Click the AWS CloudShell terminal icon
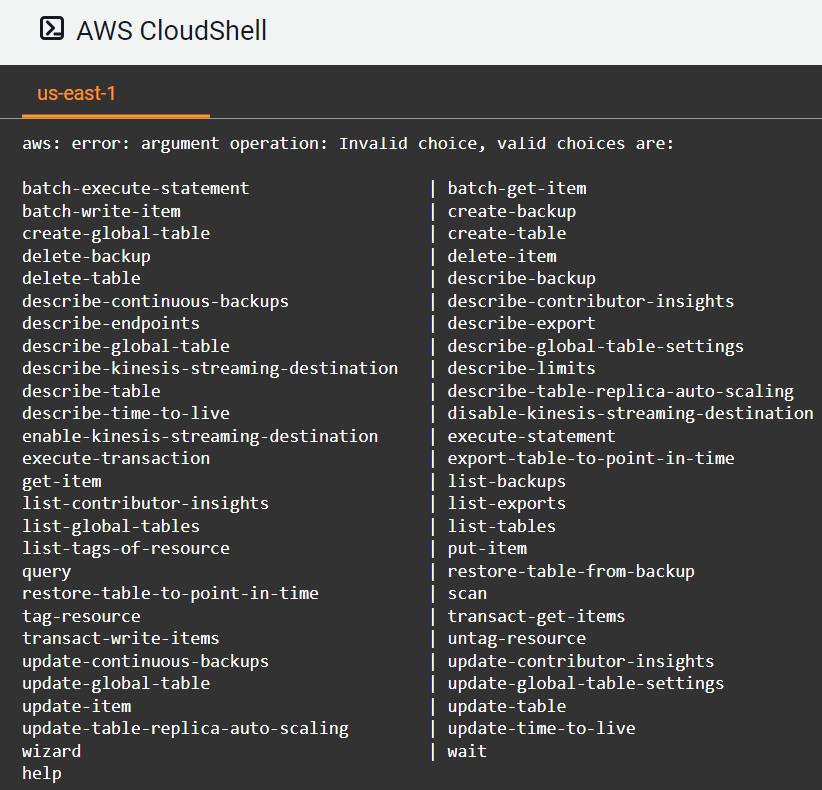The image size is (822, 790). click(52, 29)
